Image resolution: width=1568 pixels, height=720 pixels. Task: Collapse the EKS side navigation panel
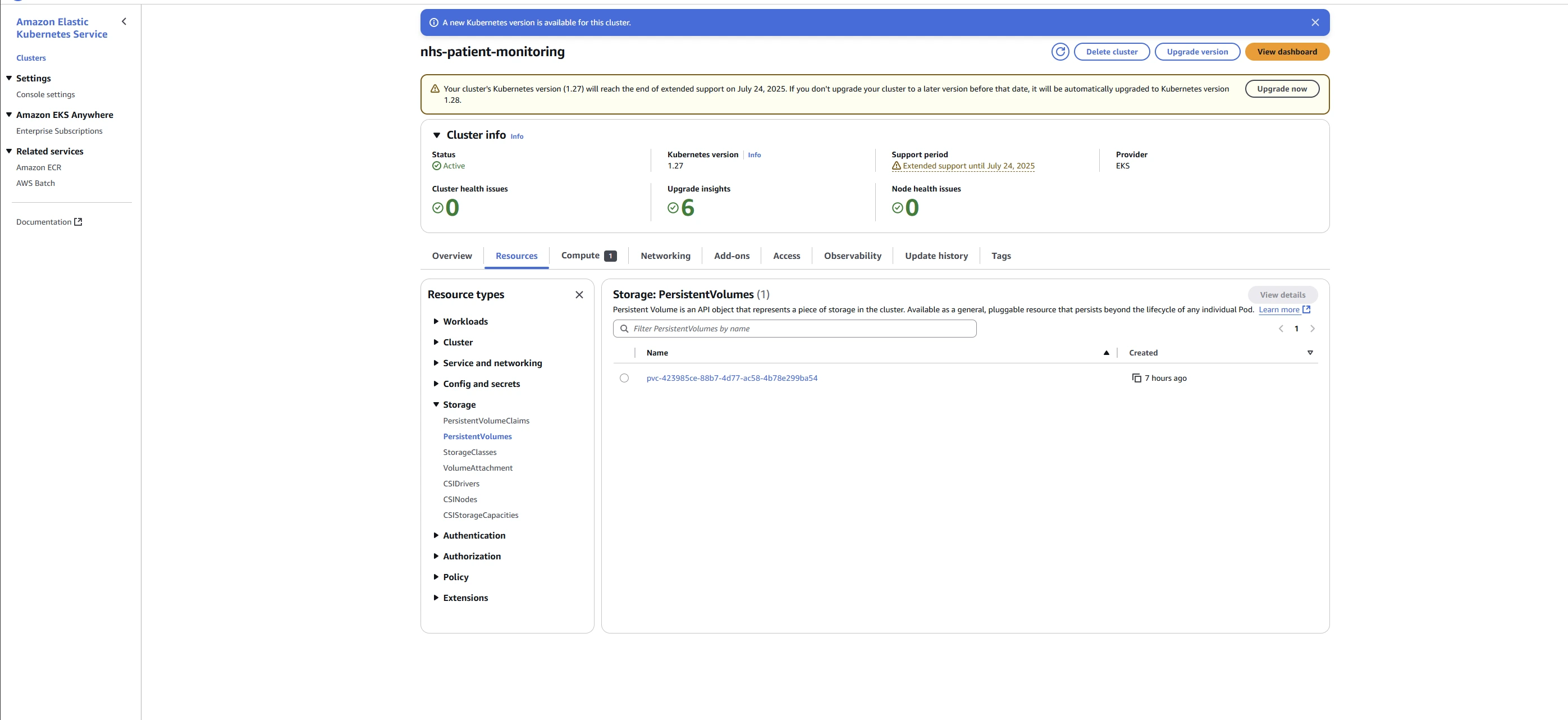coord(124,22)
